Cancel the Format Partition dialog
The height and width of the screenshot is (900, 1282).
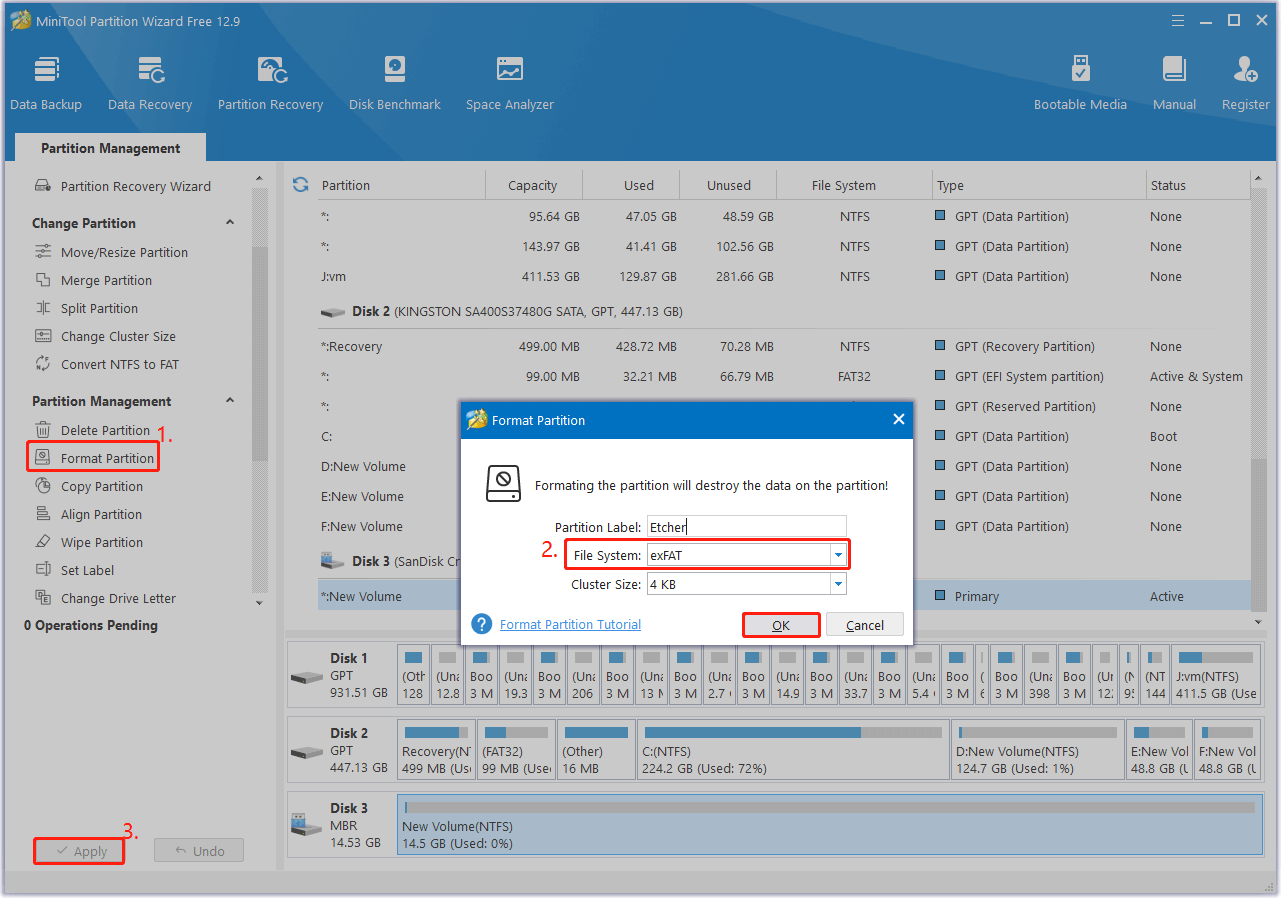[x=865, y=625]
